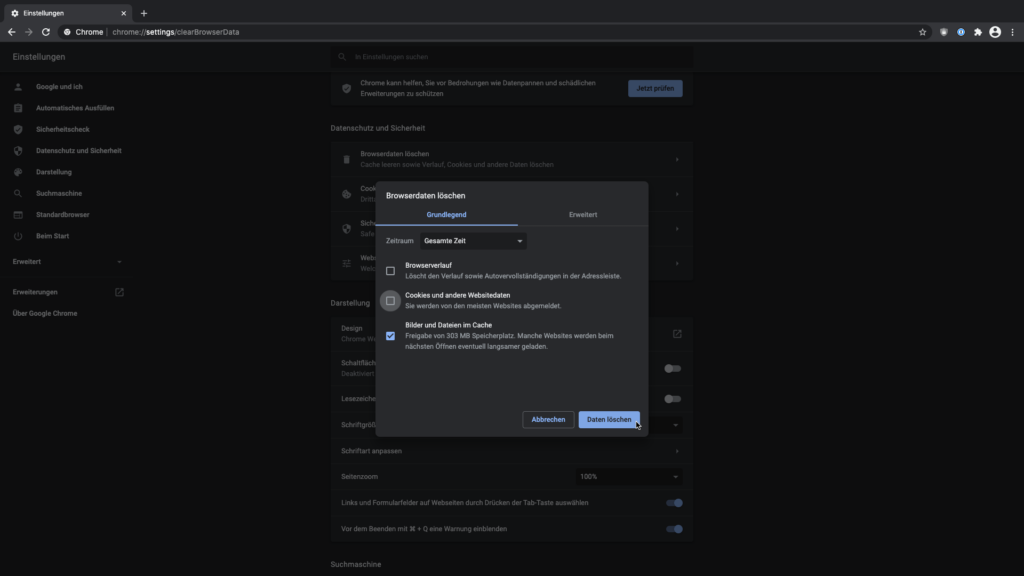Click the Suchmaschine magnifier icon

pyautogui.click(x=17, y=192)
